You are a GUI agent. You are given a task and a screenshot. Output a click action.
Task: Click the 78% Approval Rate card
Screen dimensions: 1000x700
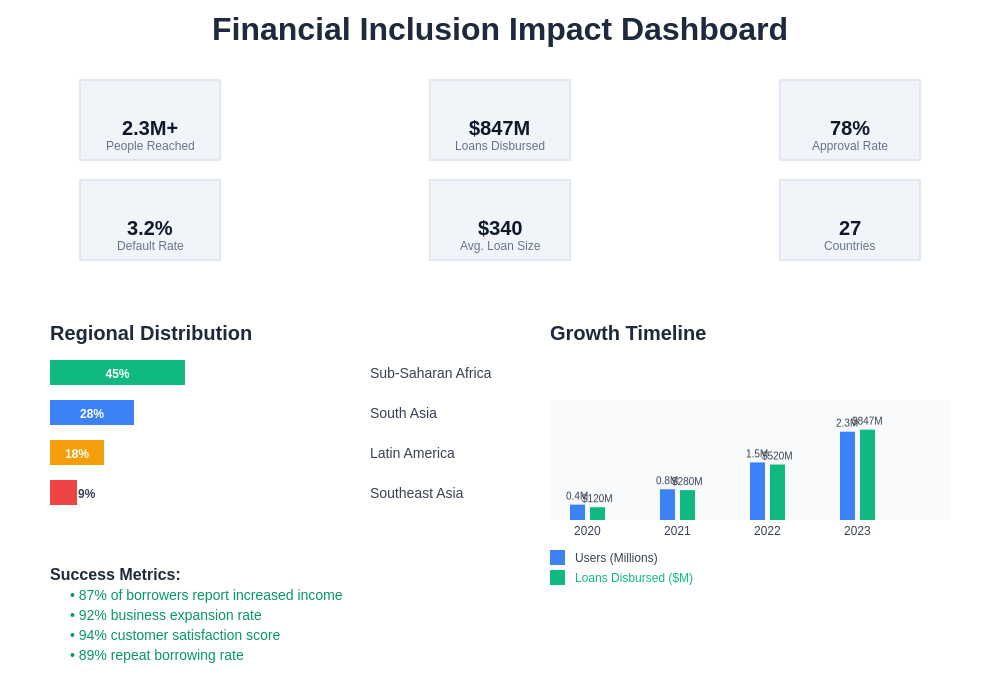point(850,120)
